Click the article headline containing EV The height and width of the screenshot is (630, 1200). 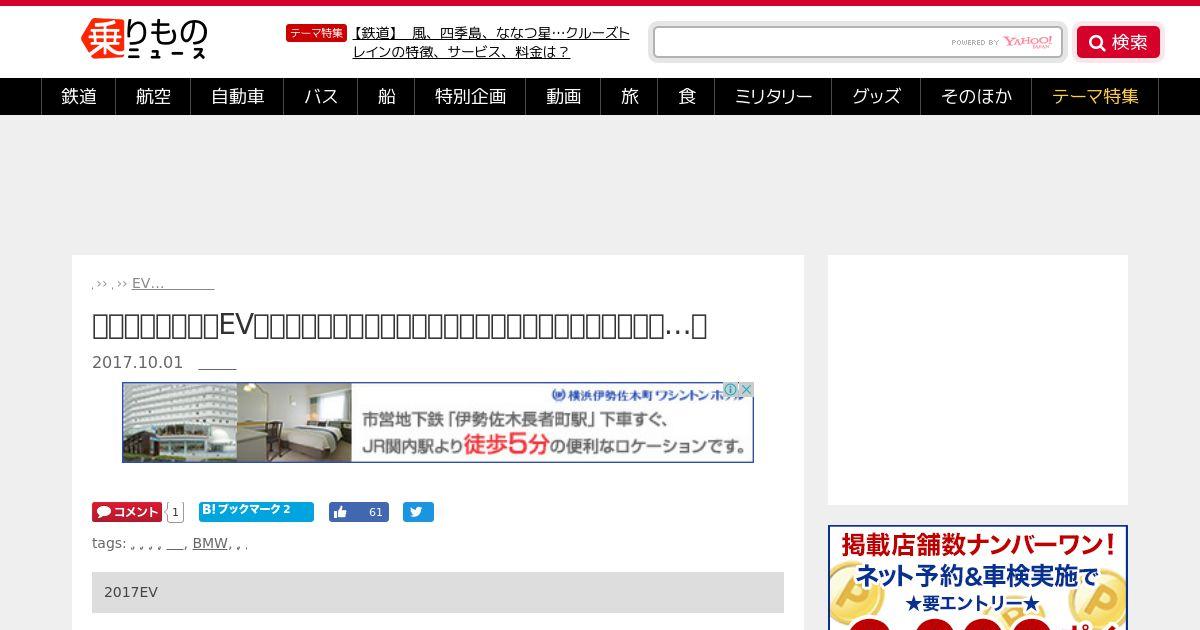[x=400, y=325]
